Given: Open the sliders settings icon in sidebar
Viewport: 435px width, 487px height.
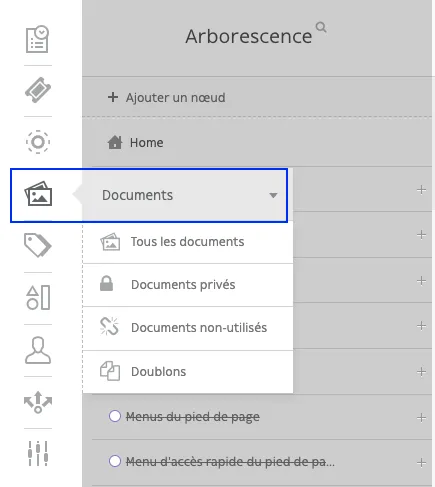Looking at the screenshot, I should point(38,454).
